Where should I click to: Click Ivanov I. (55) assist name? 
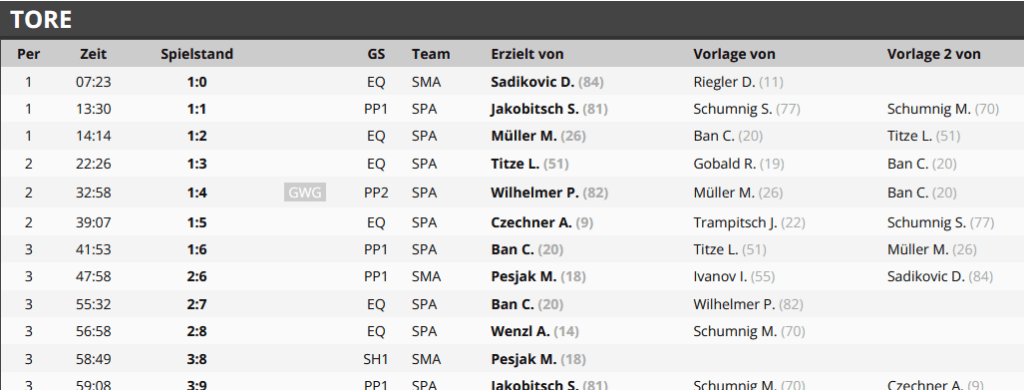[x=734, y=276]
